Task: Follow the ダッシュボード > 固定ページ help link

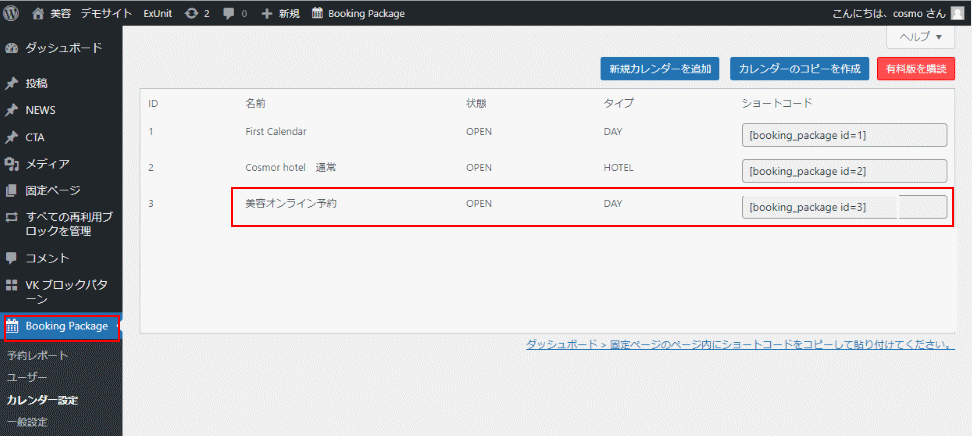Action: pyautogui.click(x=740, y=345)
